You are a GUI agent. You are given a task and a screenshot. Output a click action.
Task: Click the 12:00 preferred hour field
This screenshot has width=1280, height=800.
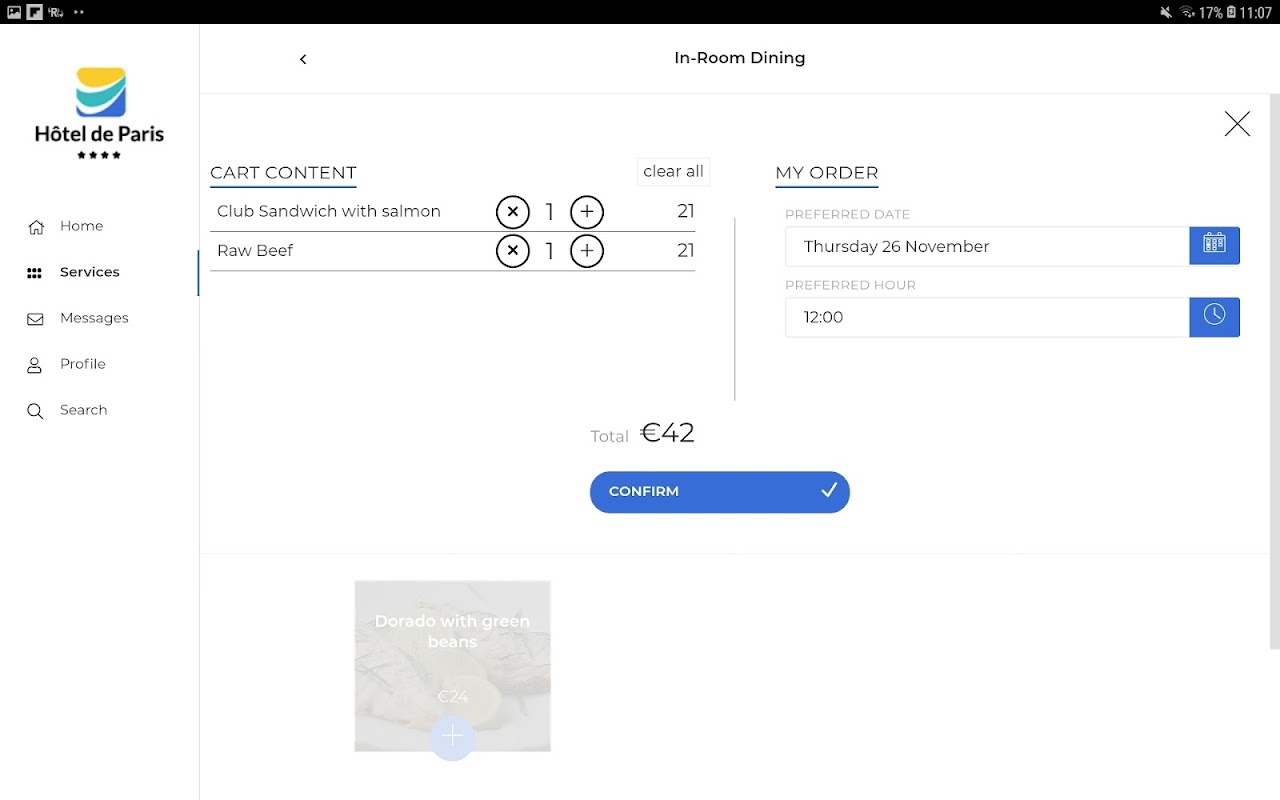coord(987,317)
